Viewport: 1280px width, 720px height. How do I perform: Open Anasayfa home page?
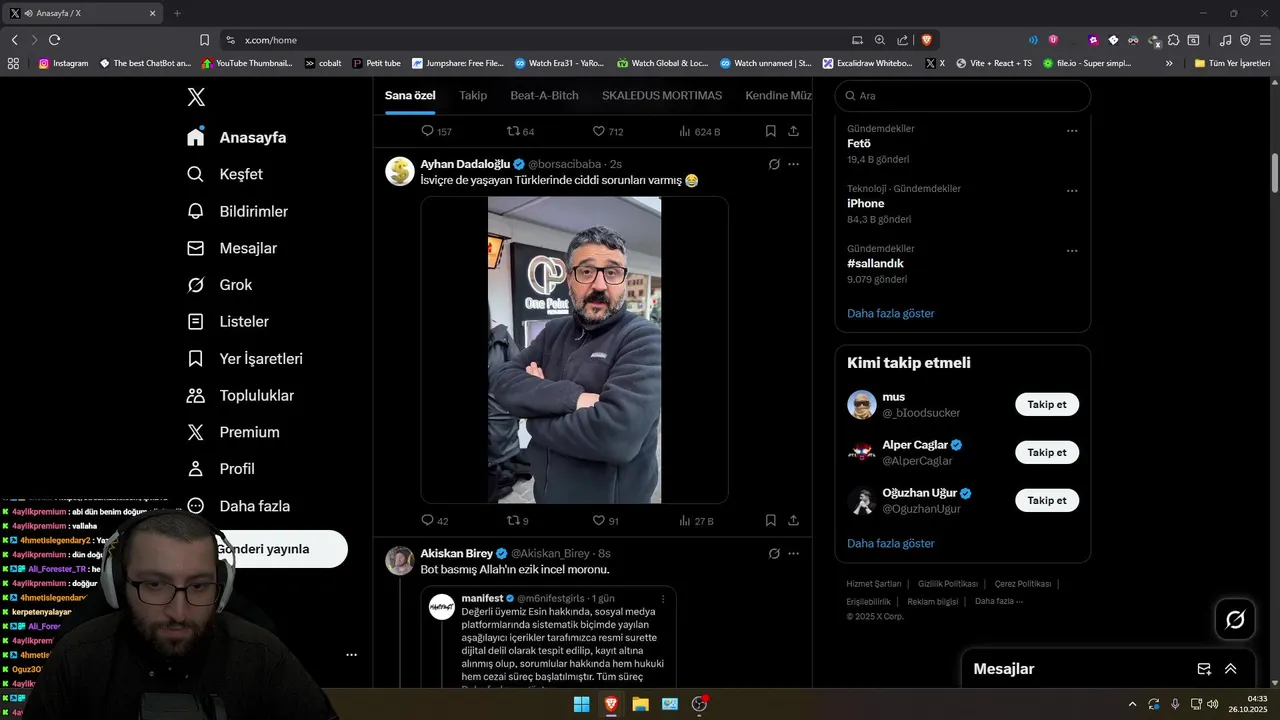(x=236, y=137)
